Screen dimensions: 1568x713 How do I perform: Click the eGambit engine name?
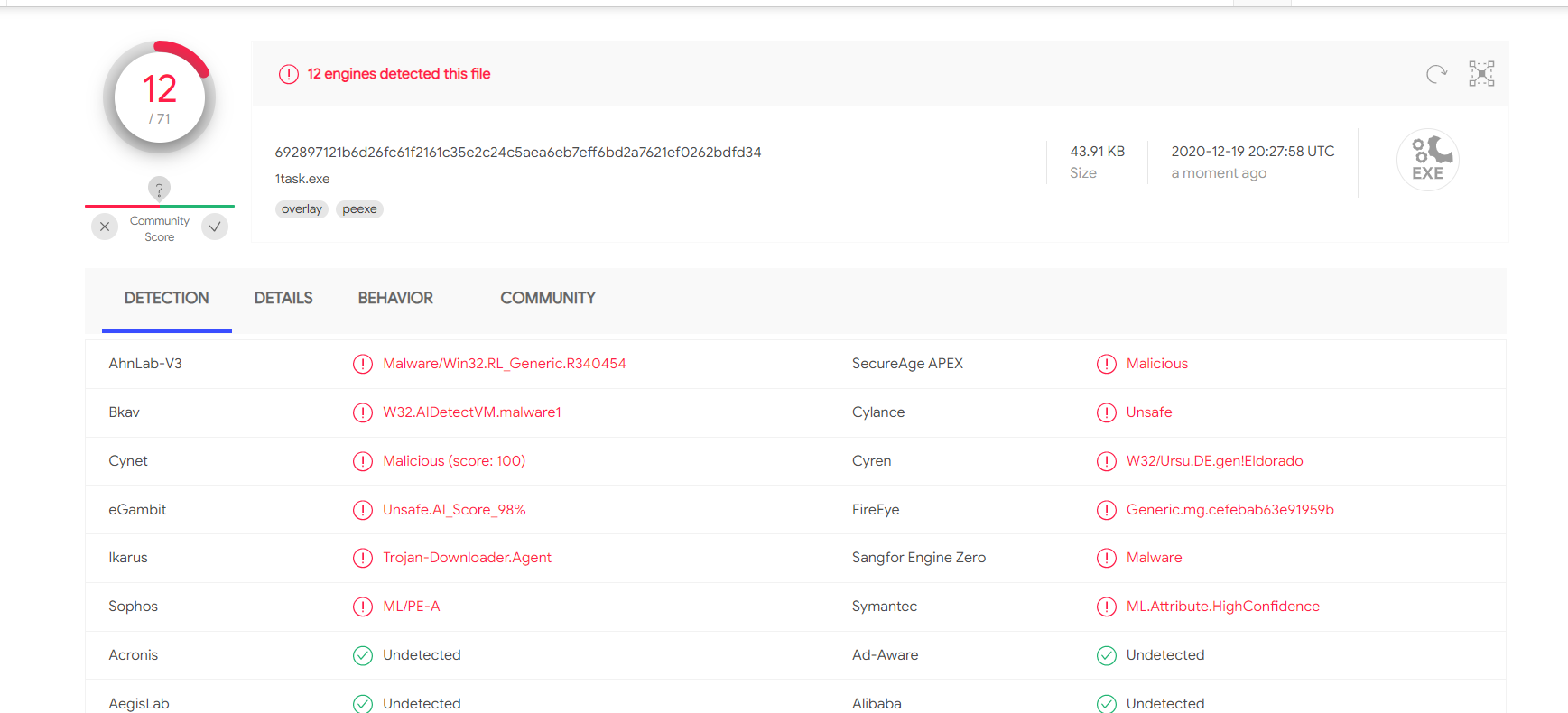[x=137, y=510]
